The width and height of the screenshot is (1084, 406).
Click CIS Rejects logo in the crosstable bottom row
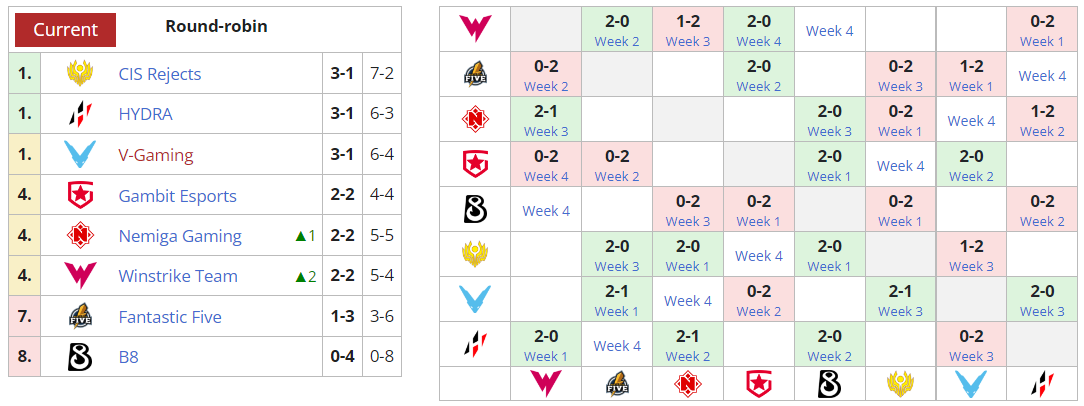coord(900,383)
